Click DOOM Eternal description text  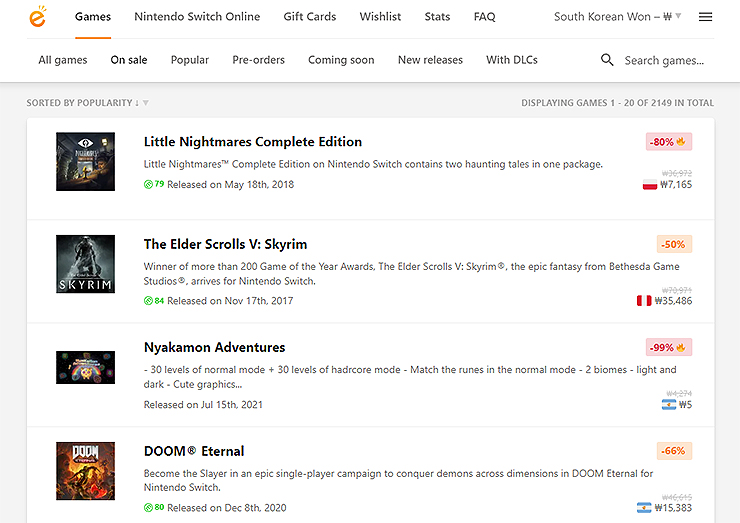pyautogui.click(x=398, y=480)
